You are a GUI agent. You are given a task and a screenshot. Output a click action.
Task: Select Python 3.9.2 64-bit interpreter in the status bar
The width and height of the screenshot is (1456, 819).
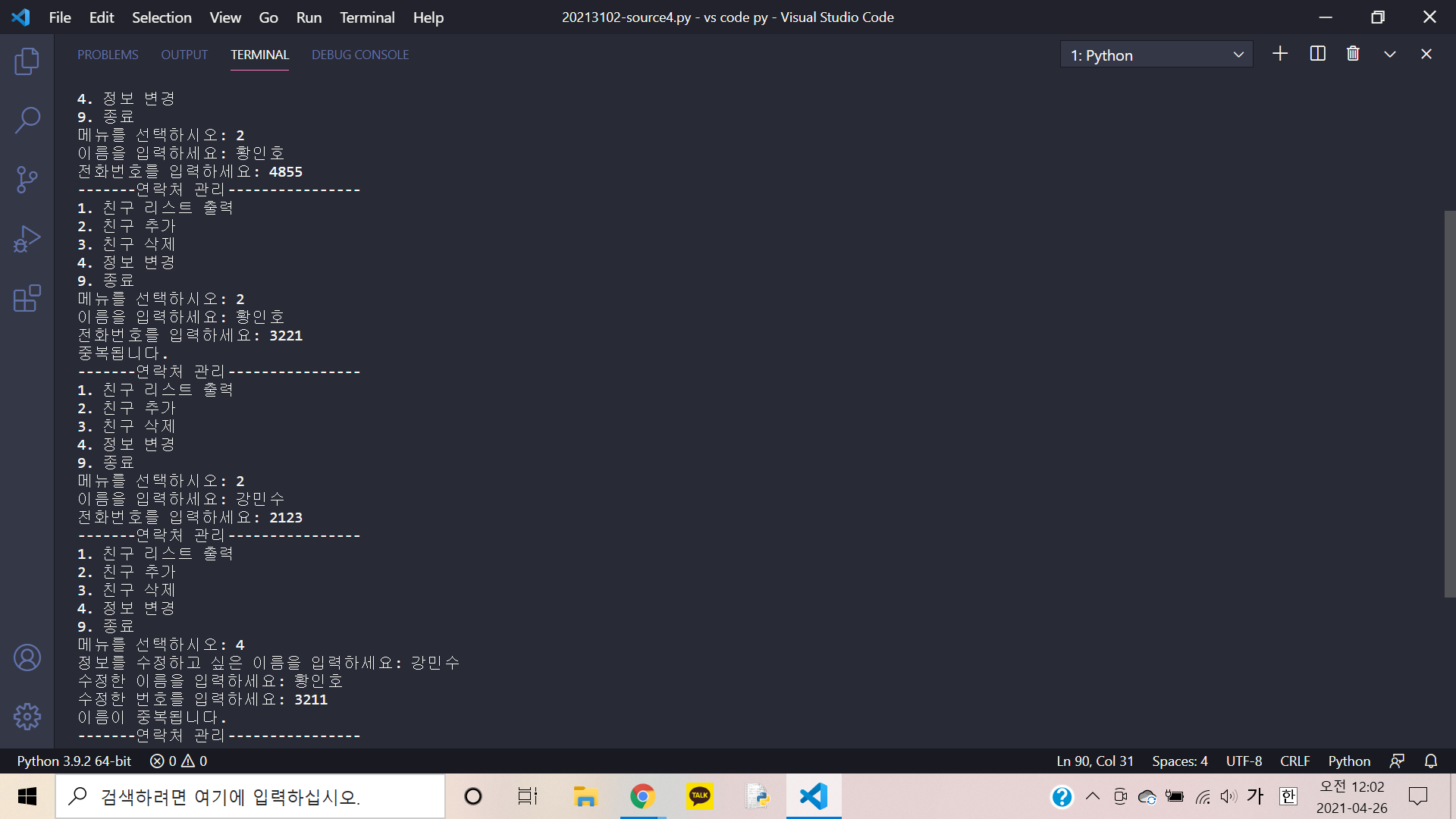(74, 761)
